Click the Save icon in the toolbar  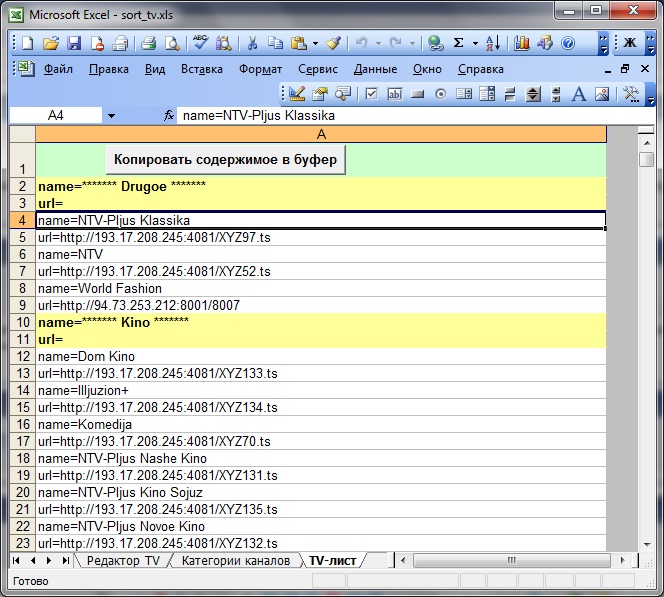pyautogui.click(x=73, y=43)
